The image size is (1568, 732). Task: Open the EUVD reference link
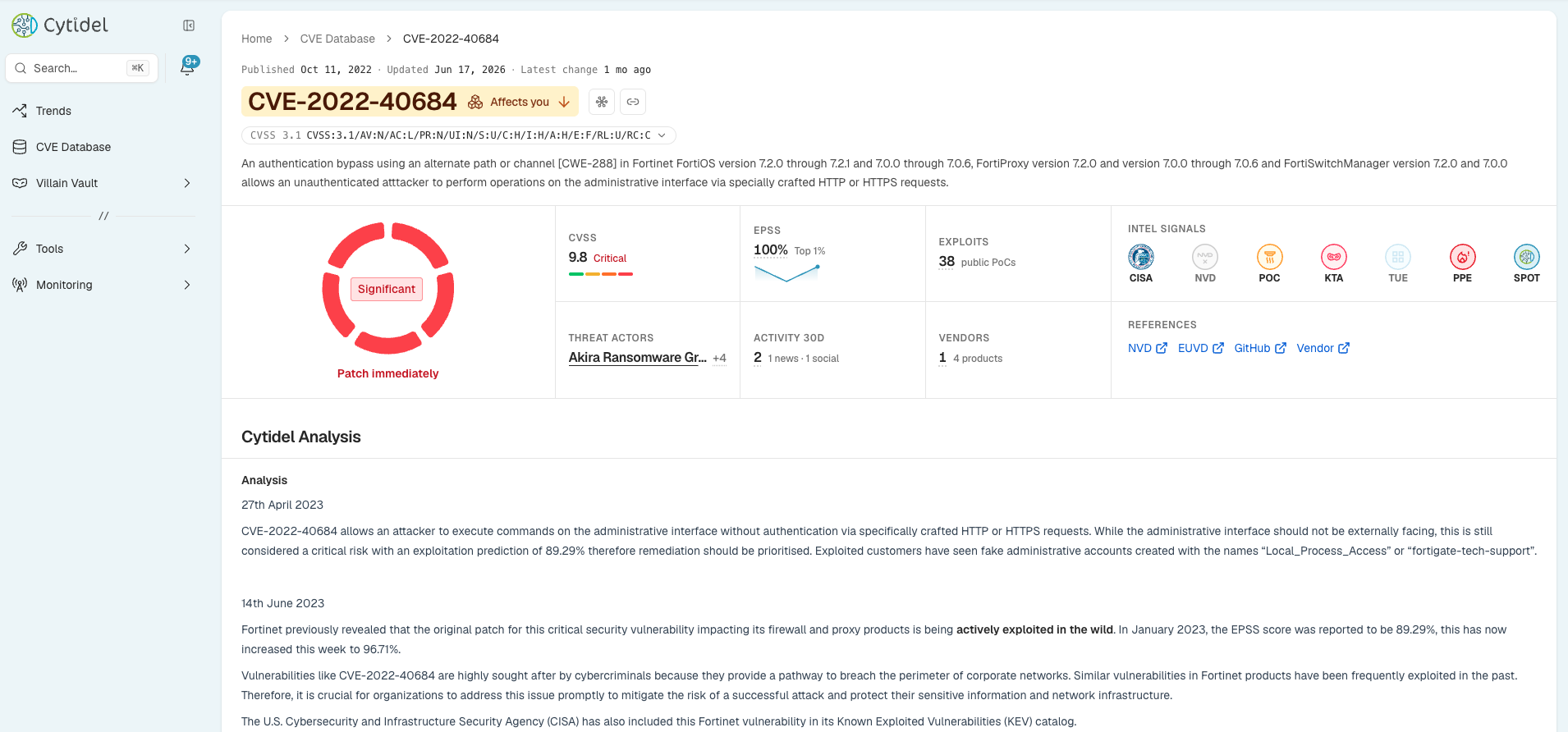click(1201, 348)
